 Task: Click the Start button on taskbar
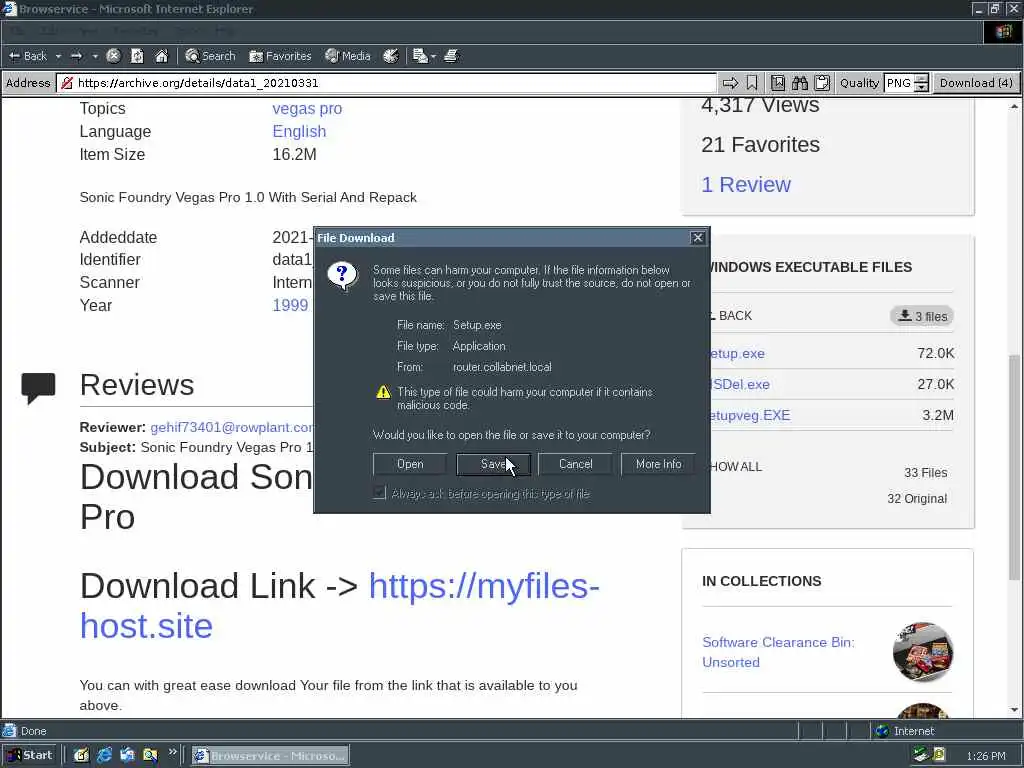click(x=30, y=756)
